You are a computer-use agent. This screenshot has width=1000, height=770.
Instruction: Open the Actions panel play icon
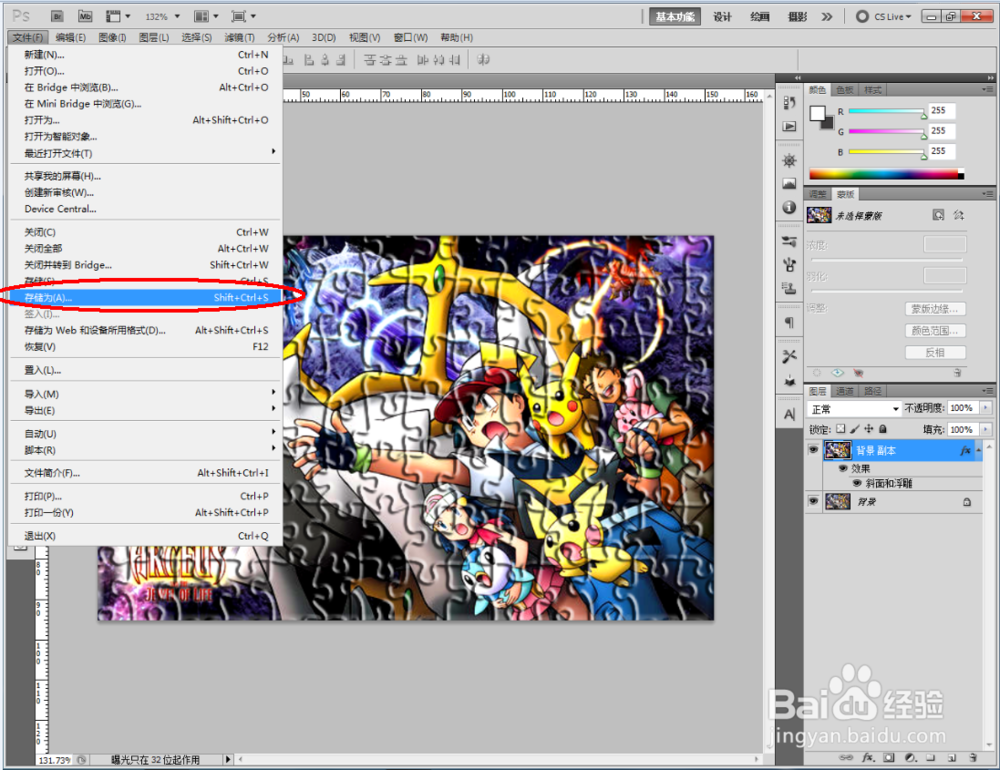point(789,126)
